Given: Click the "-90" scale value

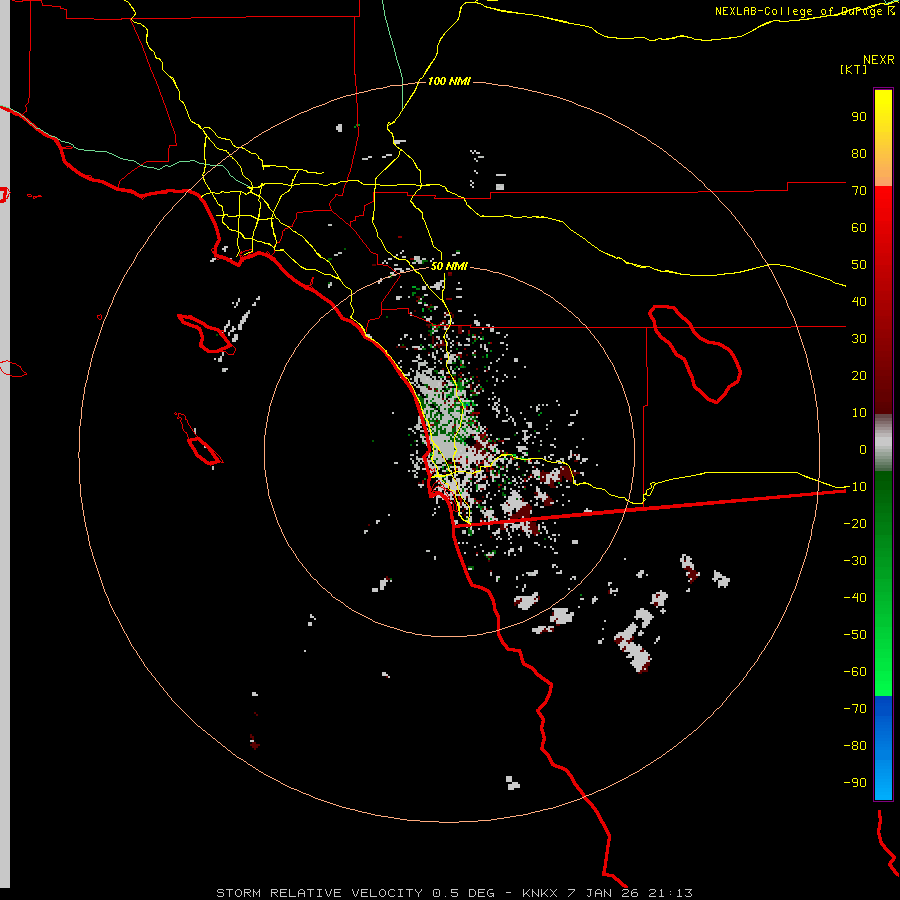Looking at the screenshot, I should point(855,783).
